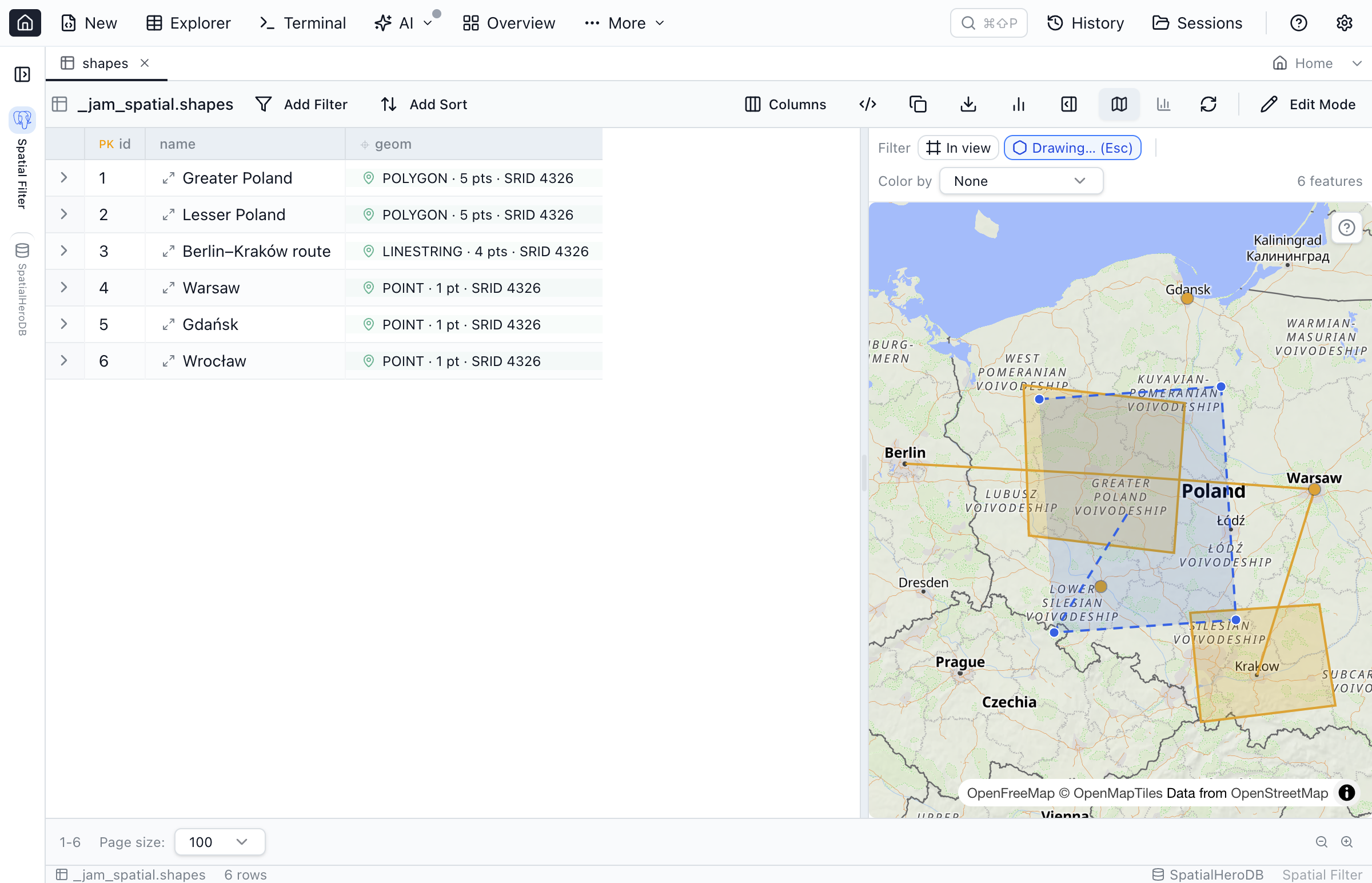The width and height of the screenshot is (1372, 883).
Task: Toggle the side detail panel icon
Action: (x=1069, y=104)
